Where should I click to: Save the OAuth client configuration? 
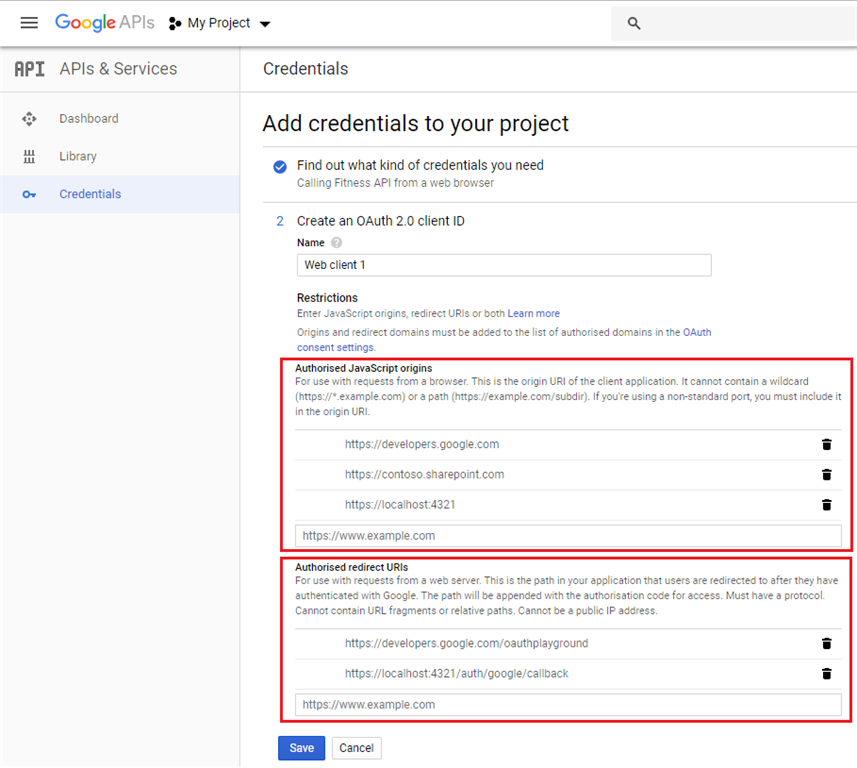[301, 747]
